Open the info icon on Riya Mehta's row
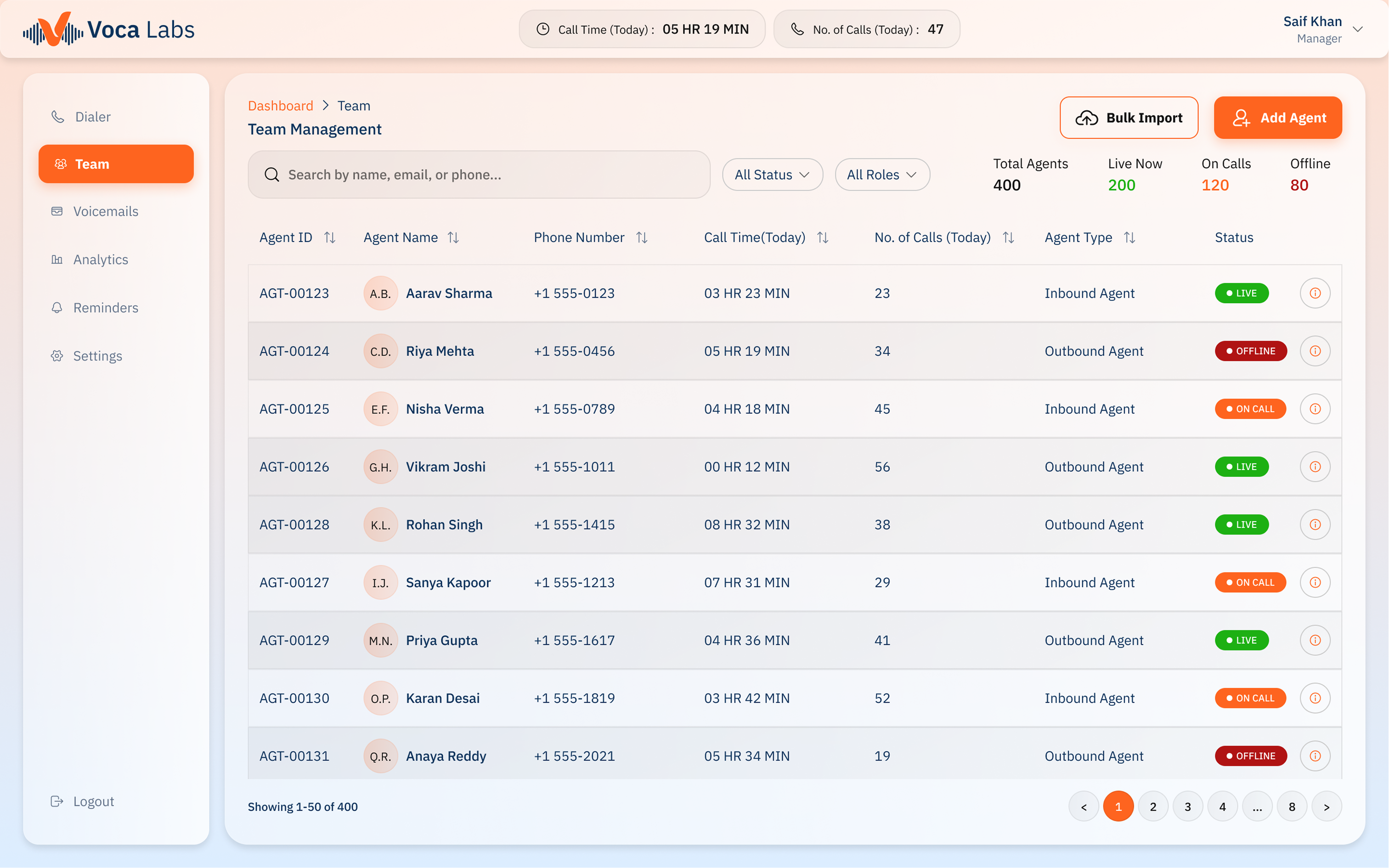Screen dimensions: 1389x868 click(1315, 351)
